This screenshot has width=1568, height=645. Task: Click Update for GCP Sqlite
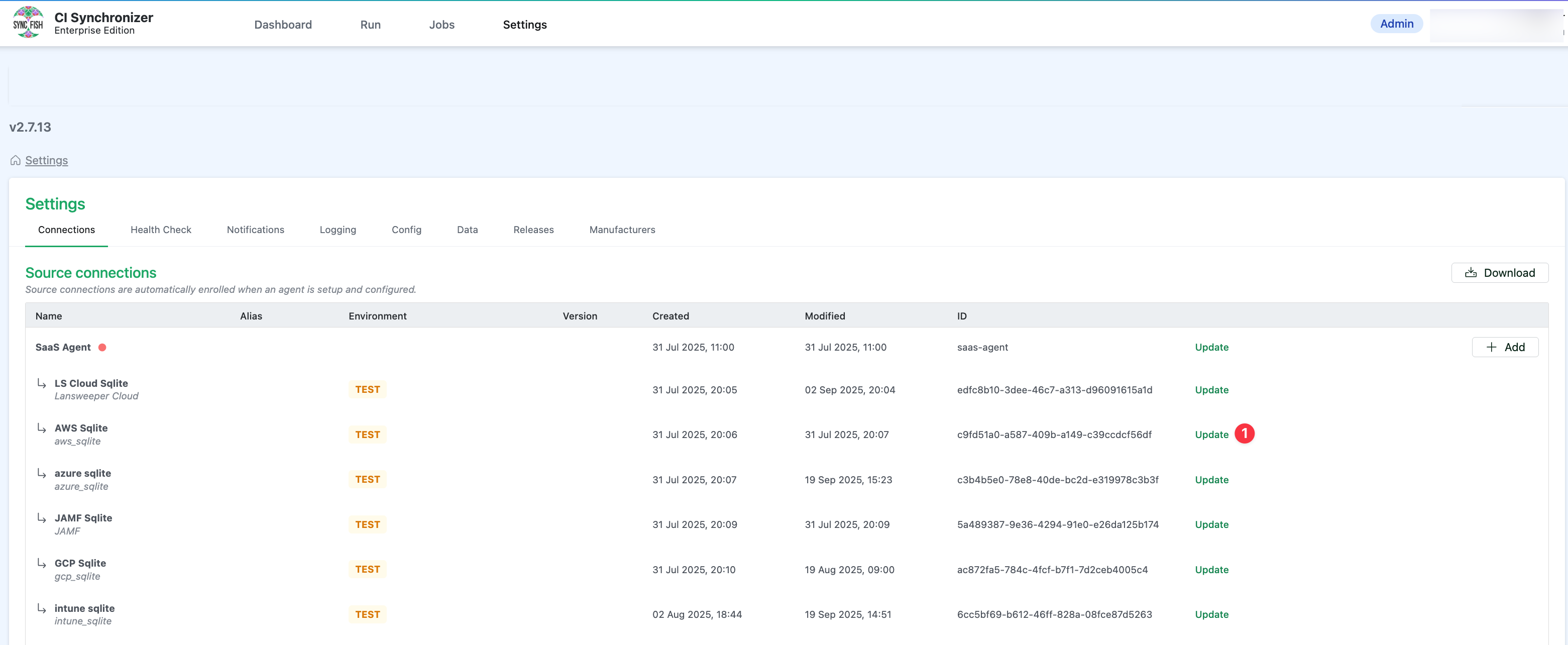pos(1212,570)
